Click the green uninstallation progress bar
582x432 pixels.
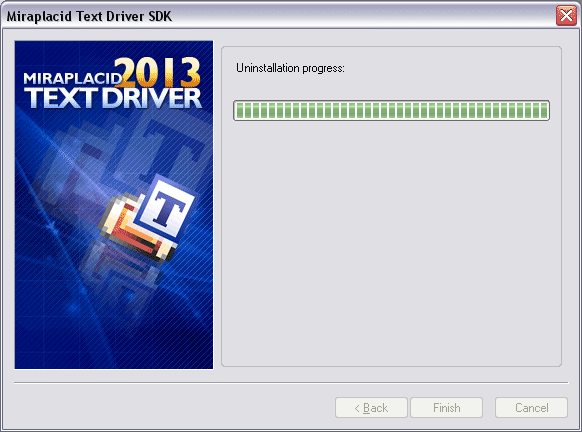(391, 110)
